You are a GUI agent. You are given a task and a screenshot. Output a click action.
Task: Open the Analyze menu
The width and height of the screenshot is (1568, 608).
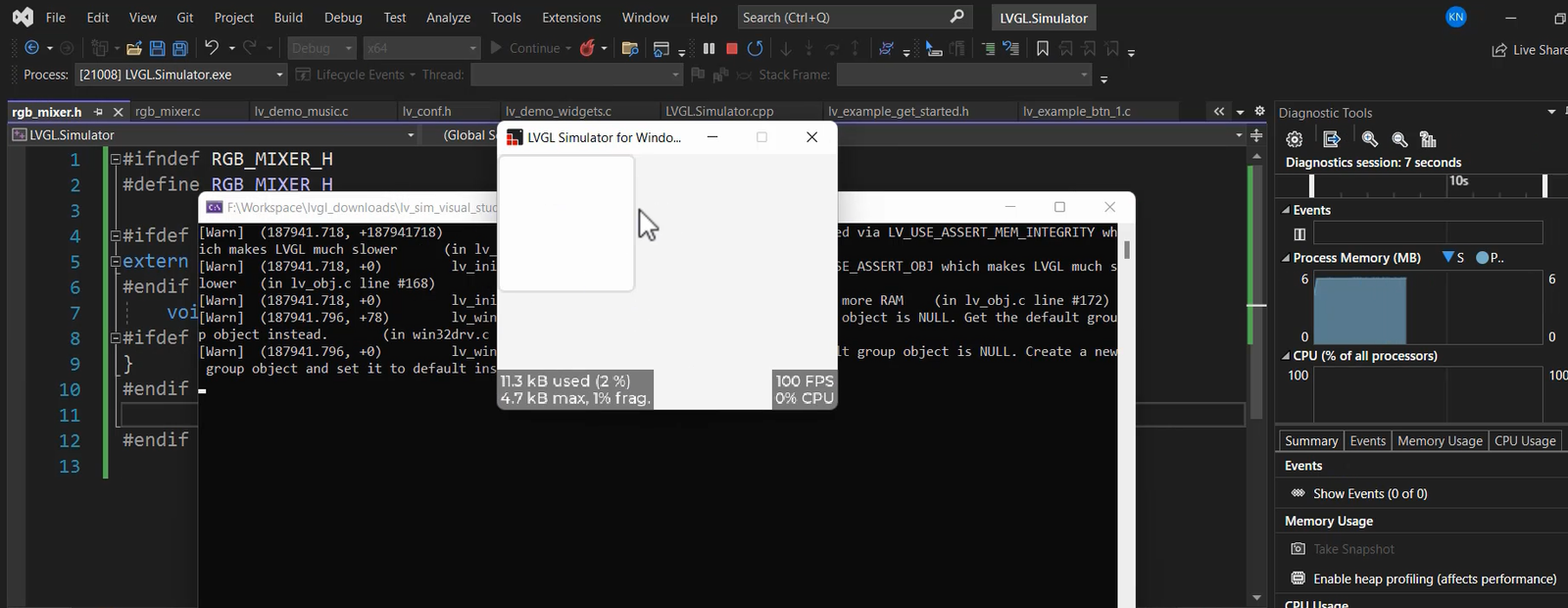pos(448,17)
